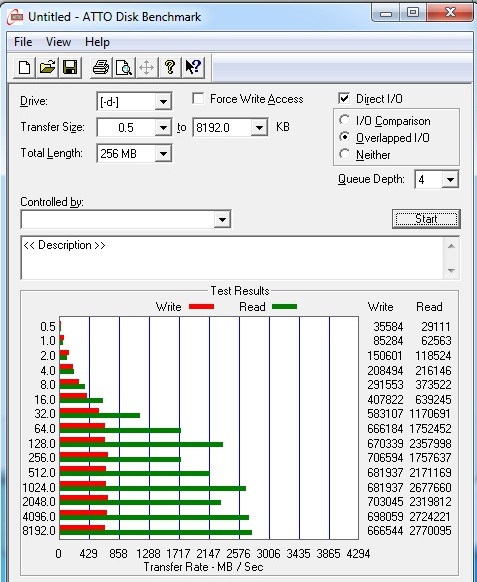Viewport: 477px width, 582px height.
Task: Click the Print toolbar icon
Action: (101, 68)
